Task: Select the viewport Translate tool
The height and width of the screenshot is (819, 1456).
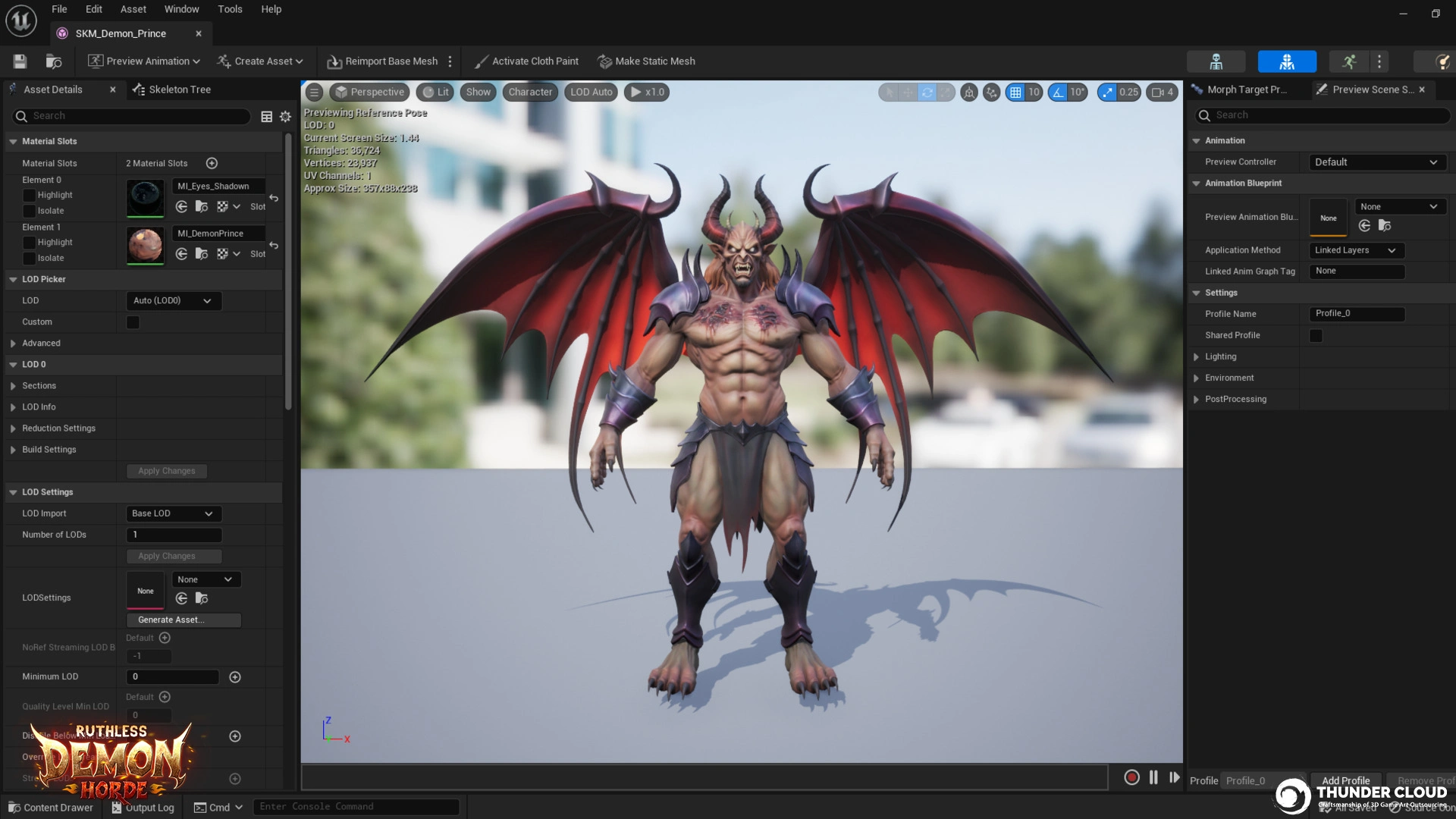Action: pos(908,93)
